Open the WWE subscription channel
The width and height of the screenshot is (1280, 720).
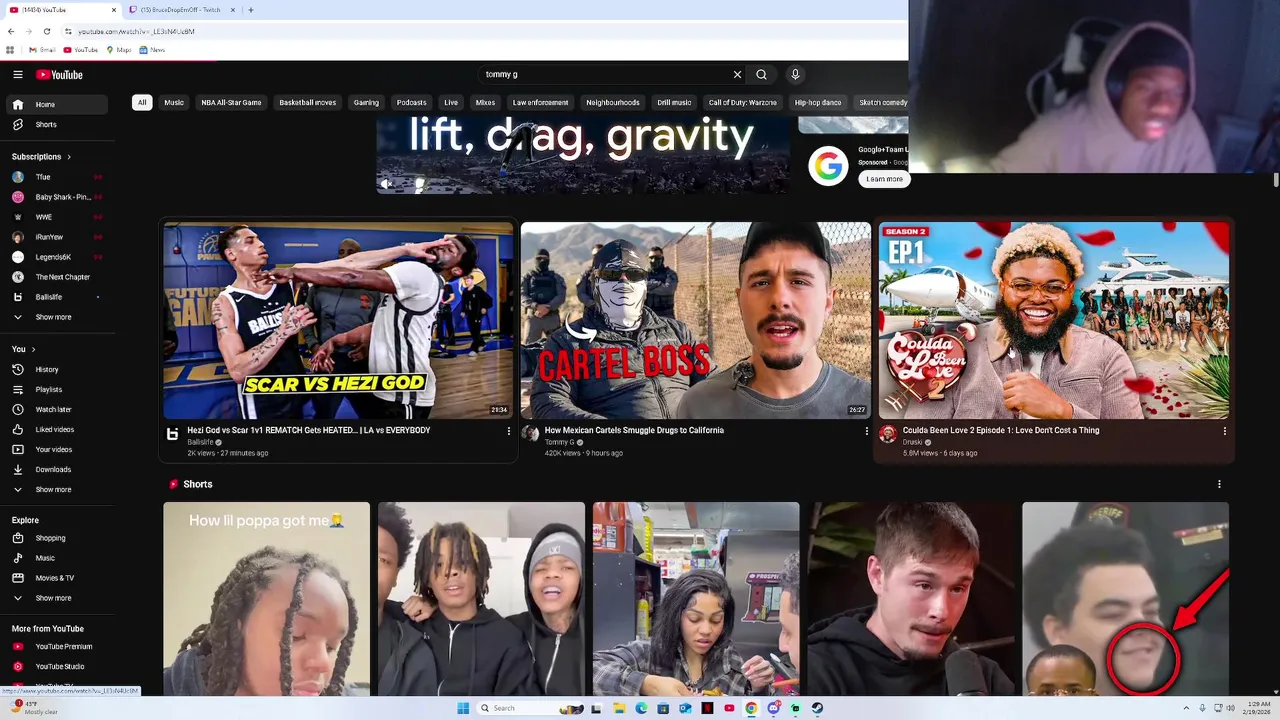(x=56, y=217)
